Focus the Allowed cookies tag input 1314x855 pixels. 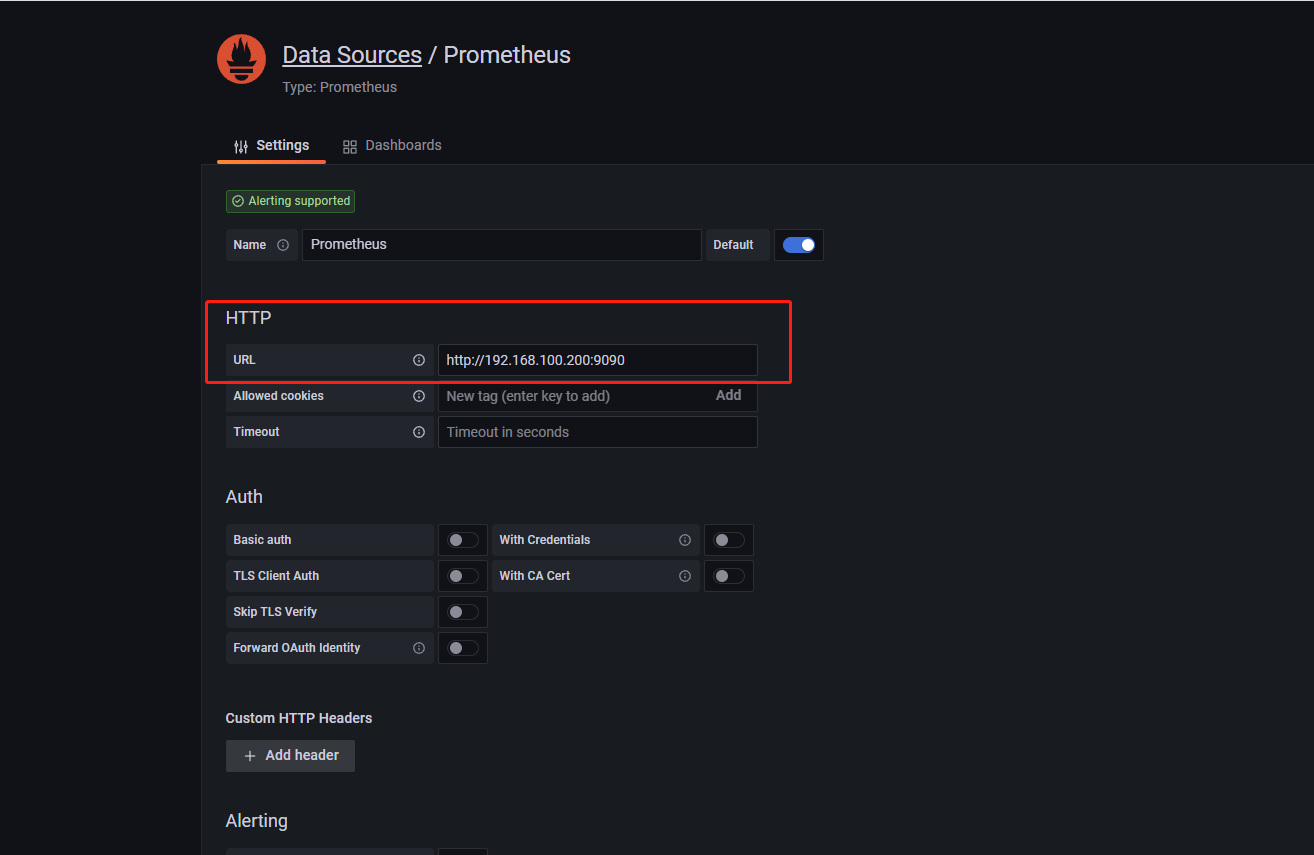[x=575, y=396]
